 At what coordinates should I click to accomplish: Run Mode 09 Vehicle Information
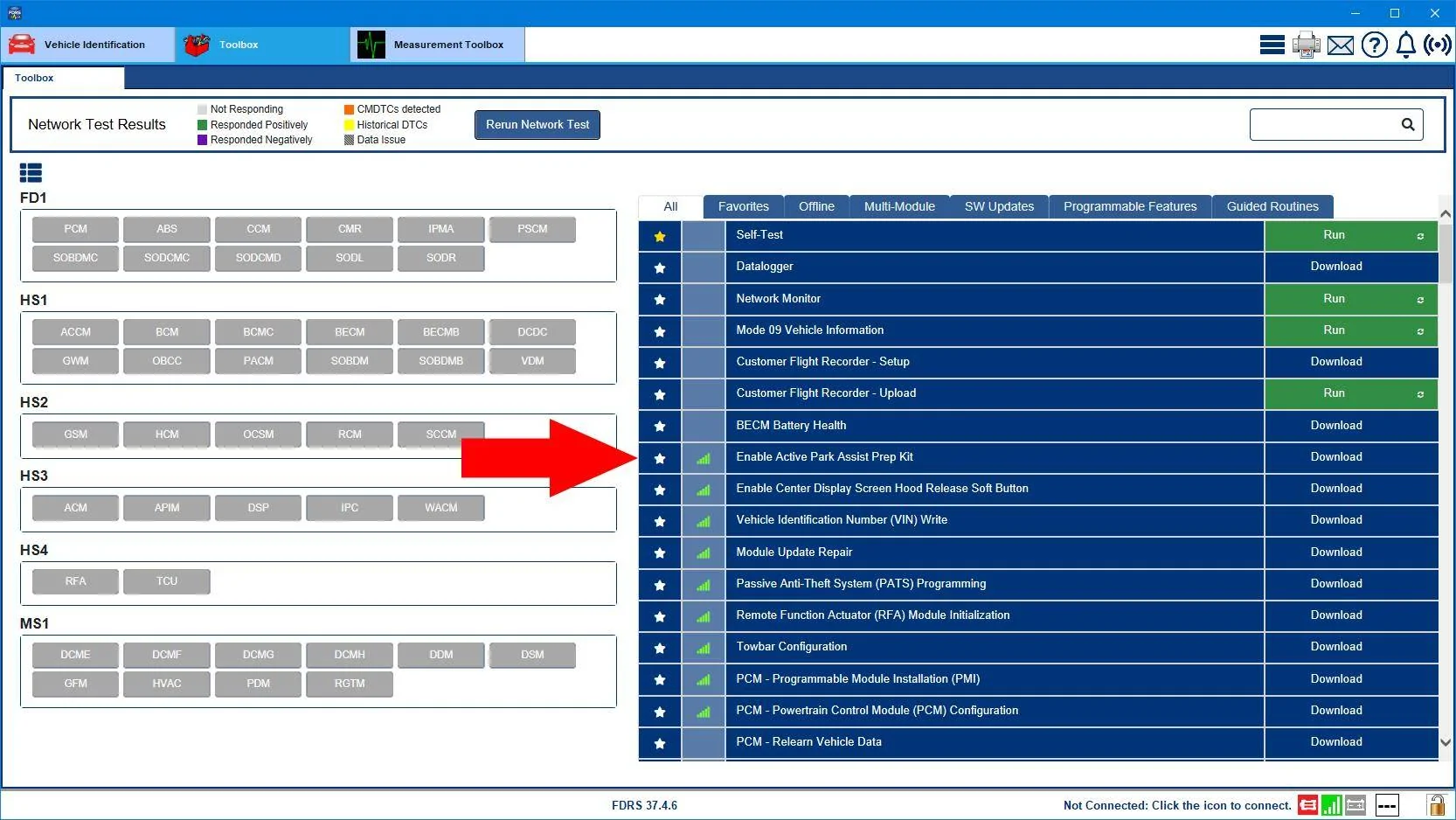coord(1351,330)
